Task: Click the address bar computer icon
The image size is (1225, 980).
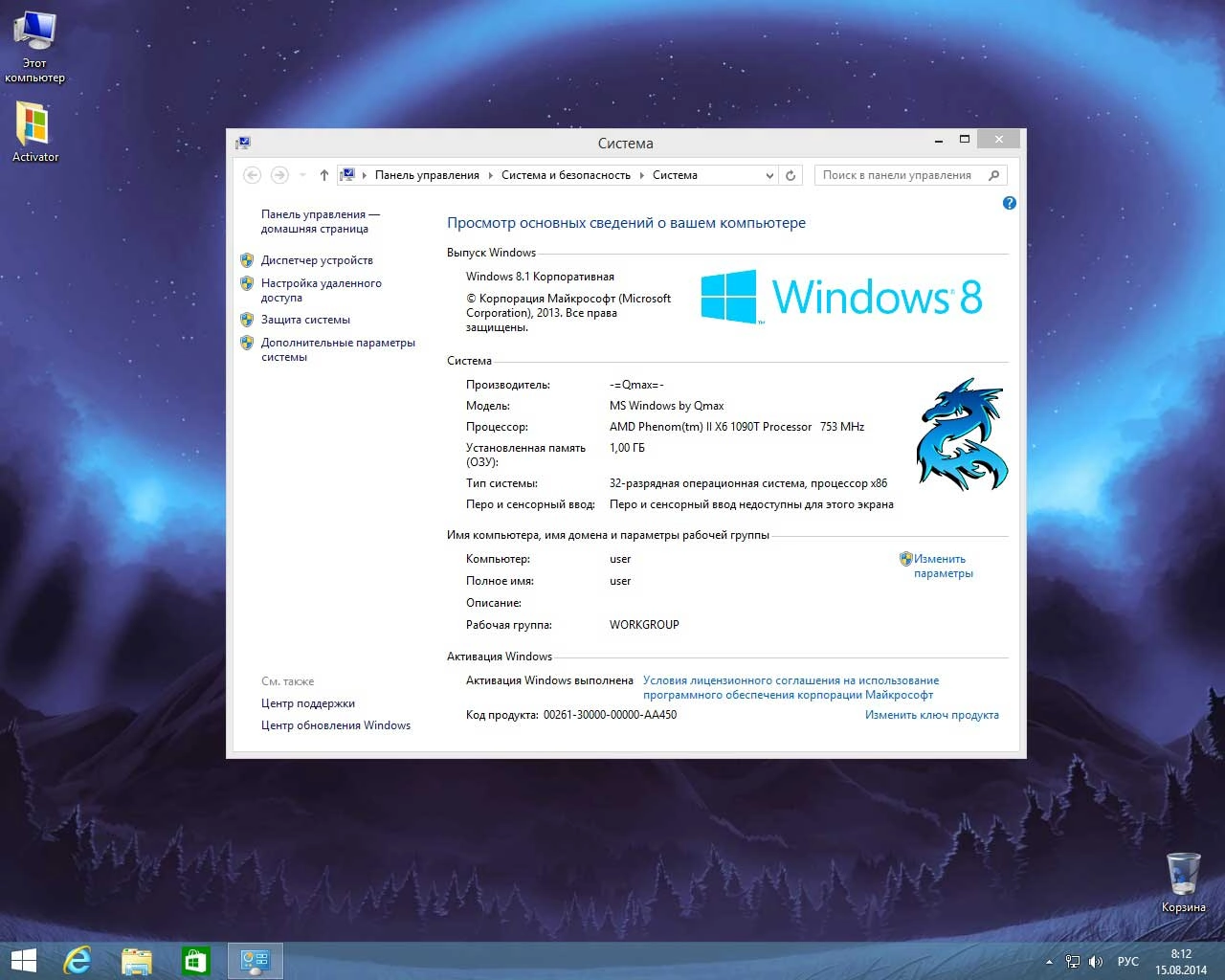Action: click(348, 174)
